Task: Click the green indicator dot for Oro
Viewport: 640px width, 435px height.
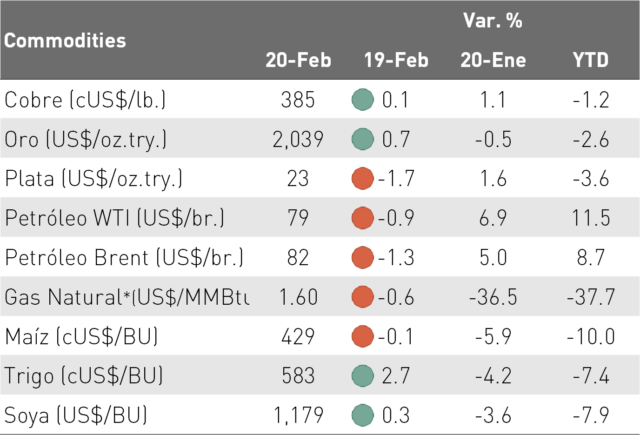Action: (x=362, y=139)
